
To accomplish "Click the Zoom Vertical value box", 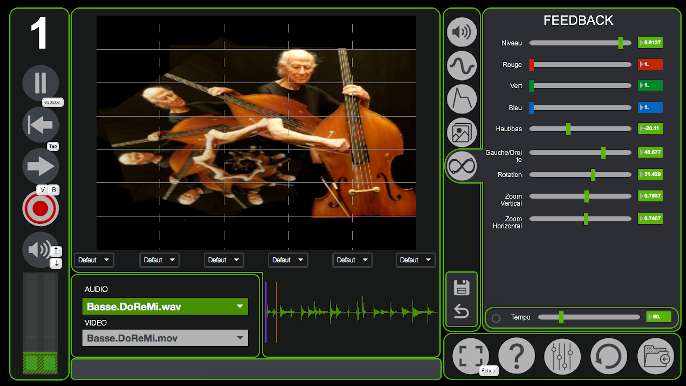I will [x=650, y=196].
